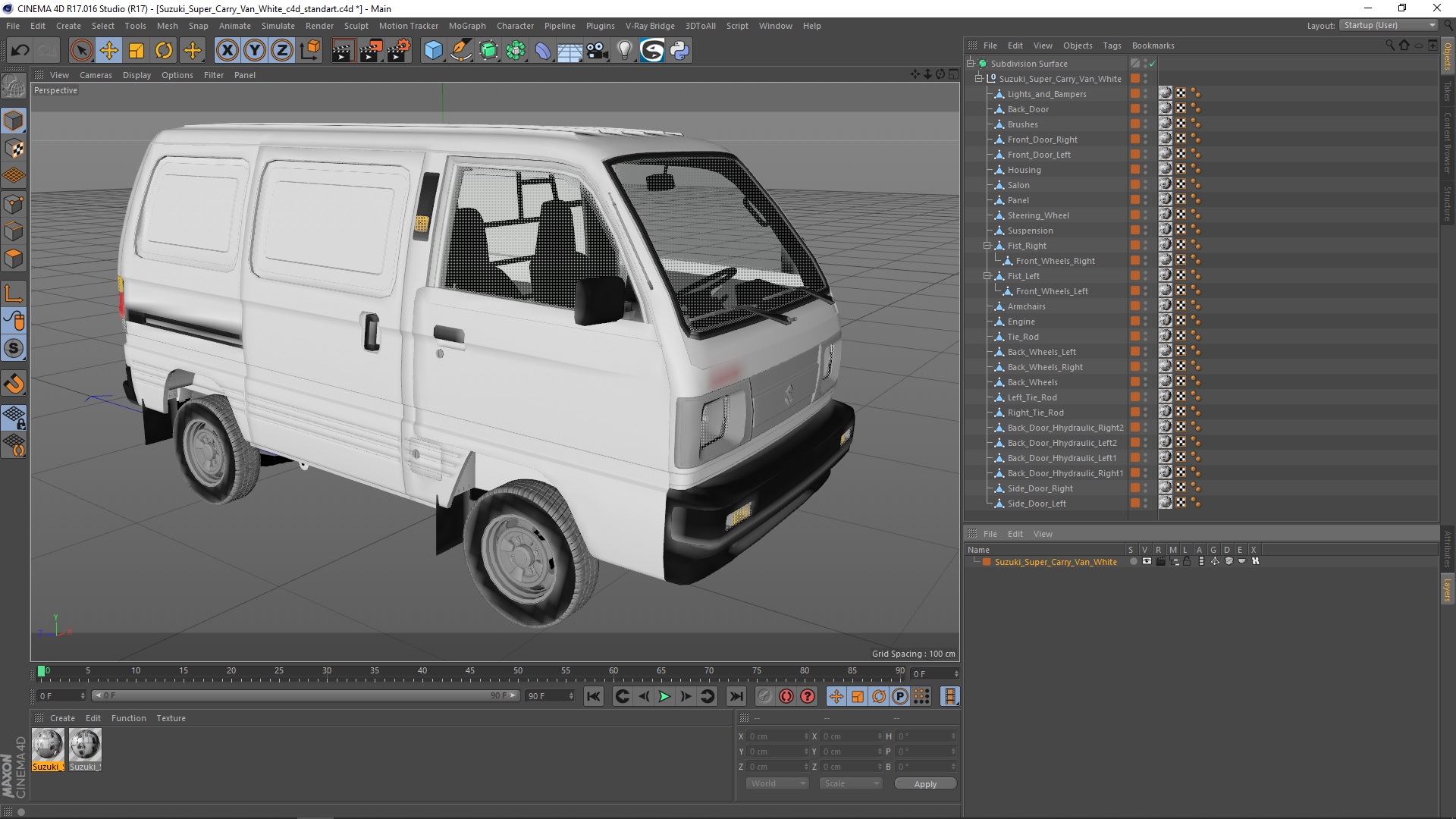Click the coordinate system icon
1456x819 pixels.
tap(309, 51)
